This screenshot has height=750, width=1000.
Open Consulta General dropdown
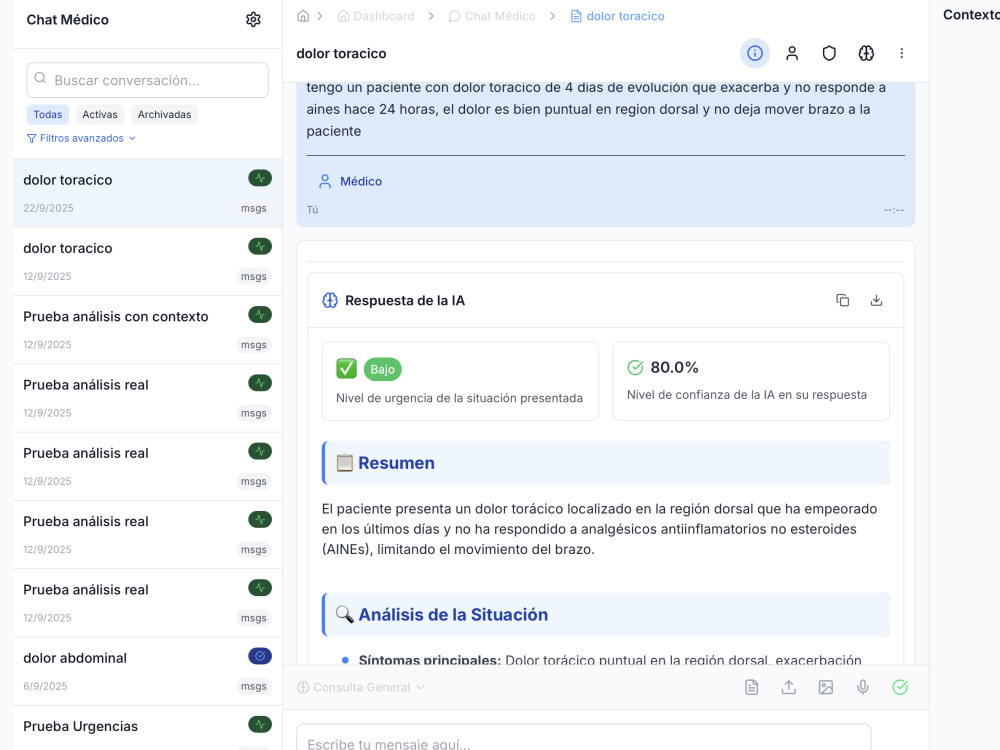361,687
